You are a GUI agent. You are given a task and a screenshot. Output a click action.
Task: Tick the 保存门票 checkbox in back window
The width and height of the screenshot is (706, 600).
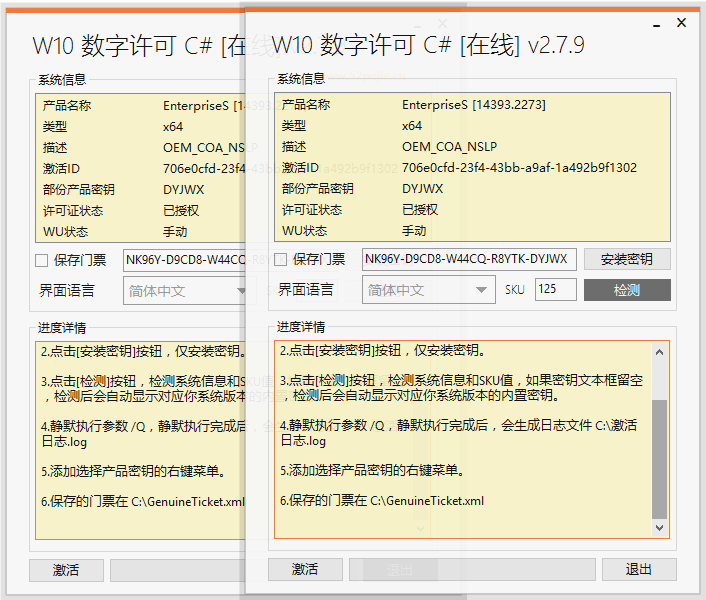click(x=41, y=260)
